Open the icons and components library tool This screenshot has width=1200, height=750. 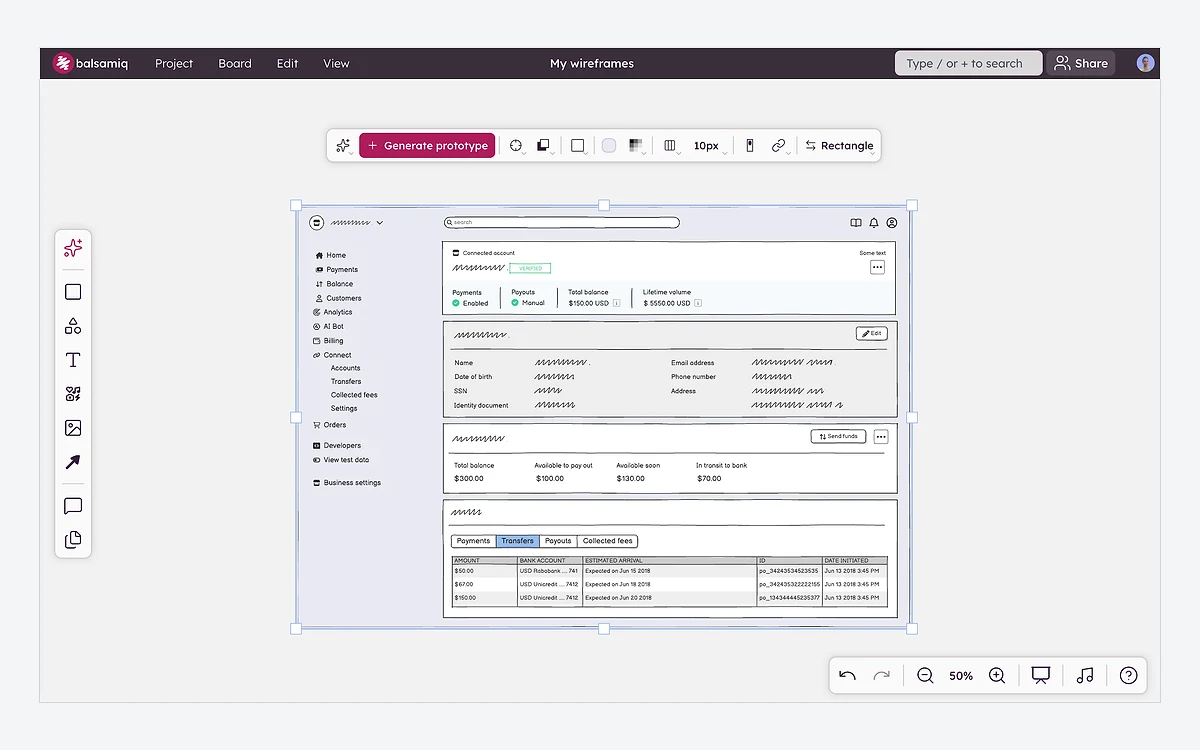pos(73,394)
